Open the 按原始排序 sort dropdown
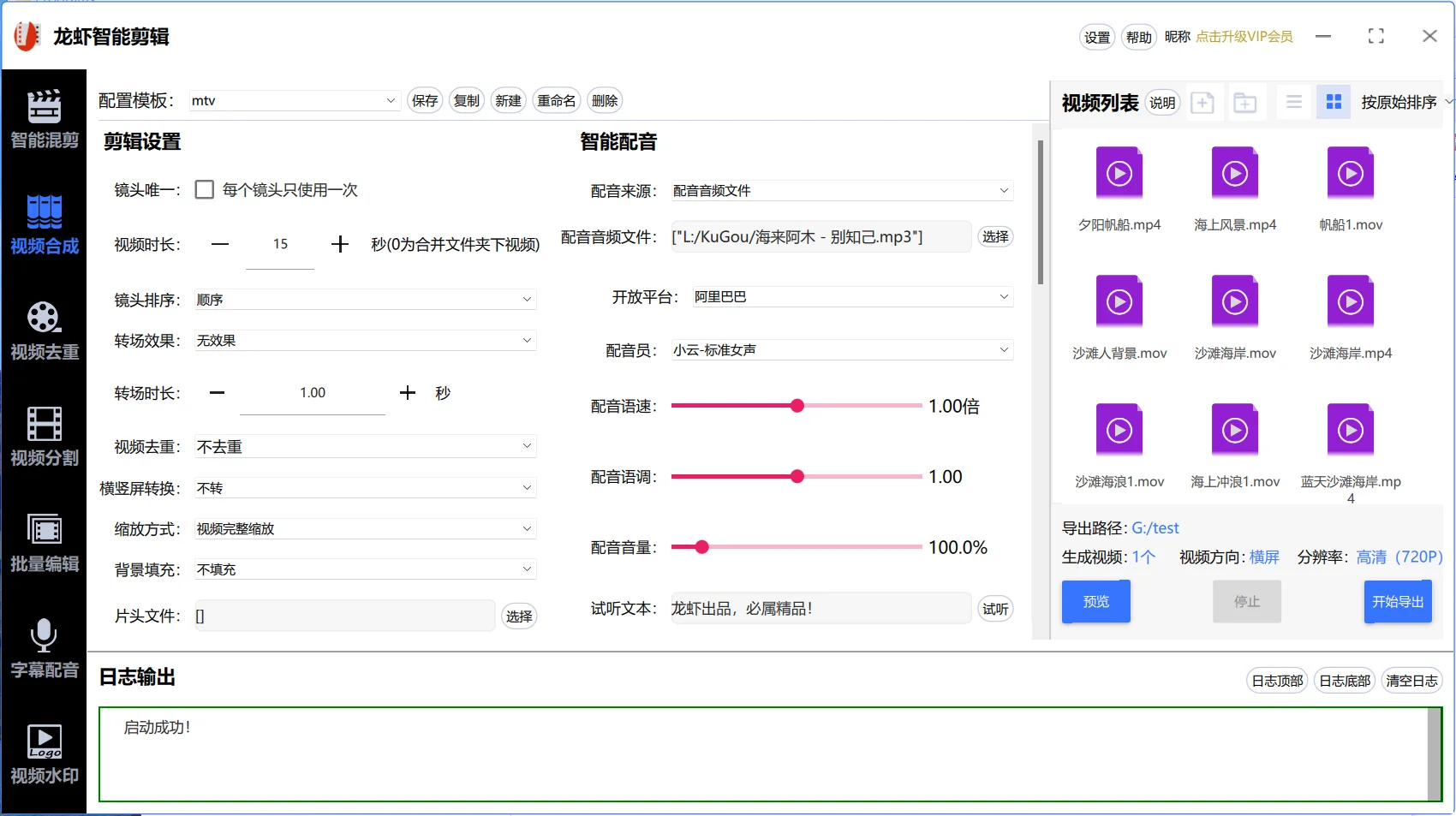This screenshot has height=816, width=1456. click(1405, 102)
